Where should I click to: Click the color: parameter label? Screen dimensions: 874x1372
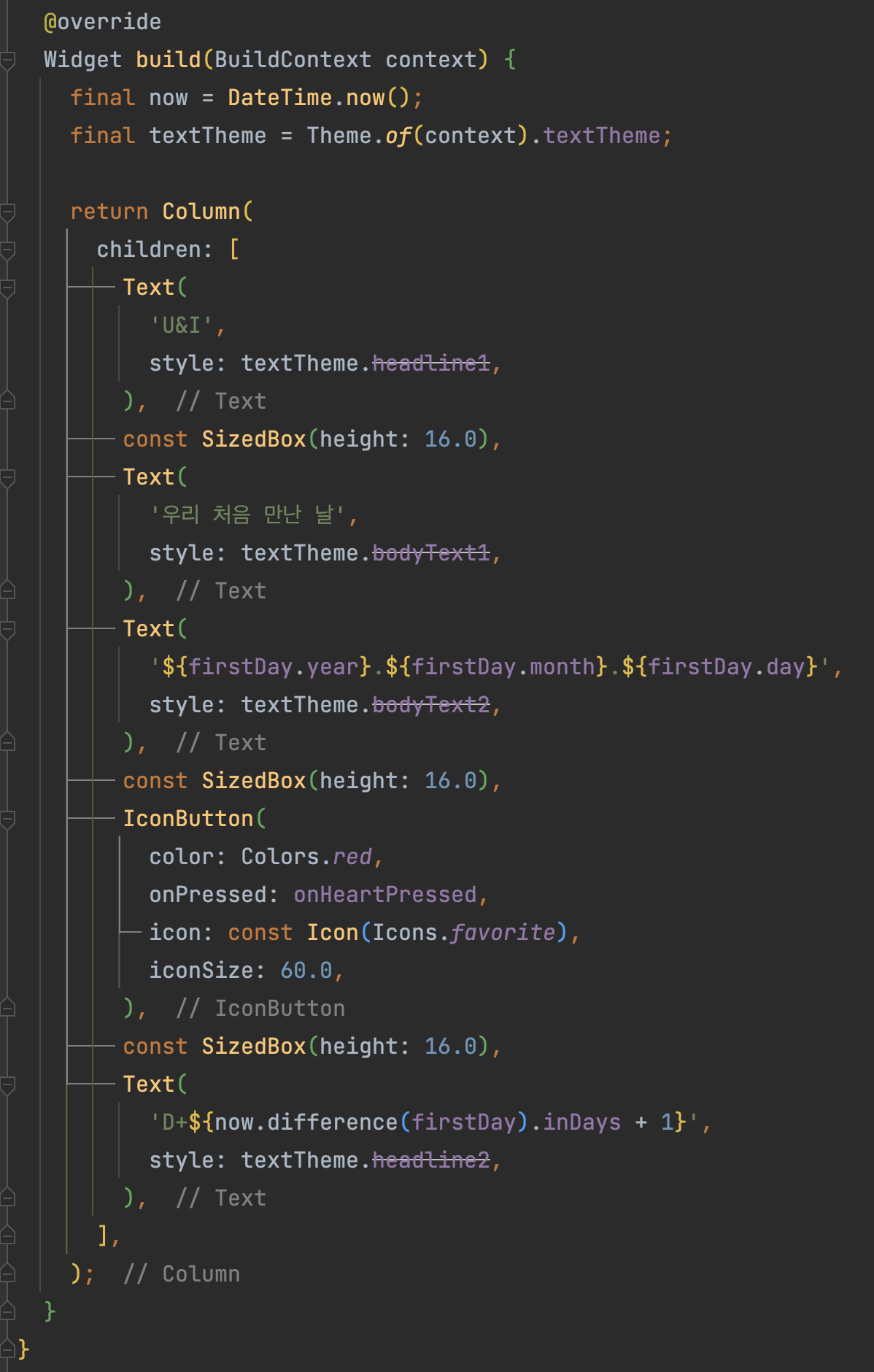pos(187,857)
